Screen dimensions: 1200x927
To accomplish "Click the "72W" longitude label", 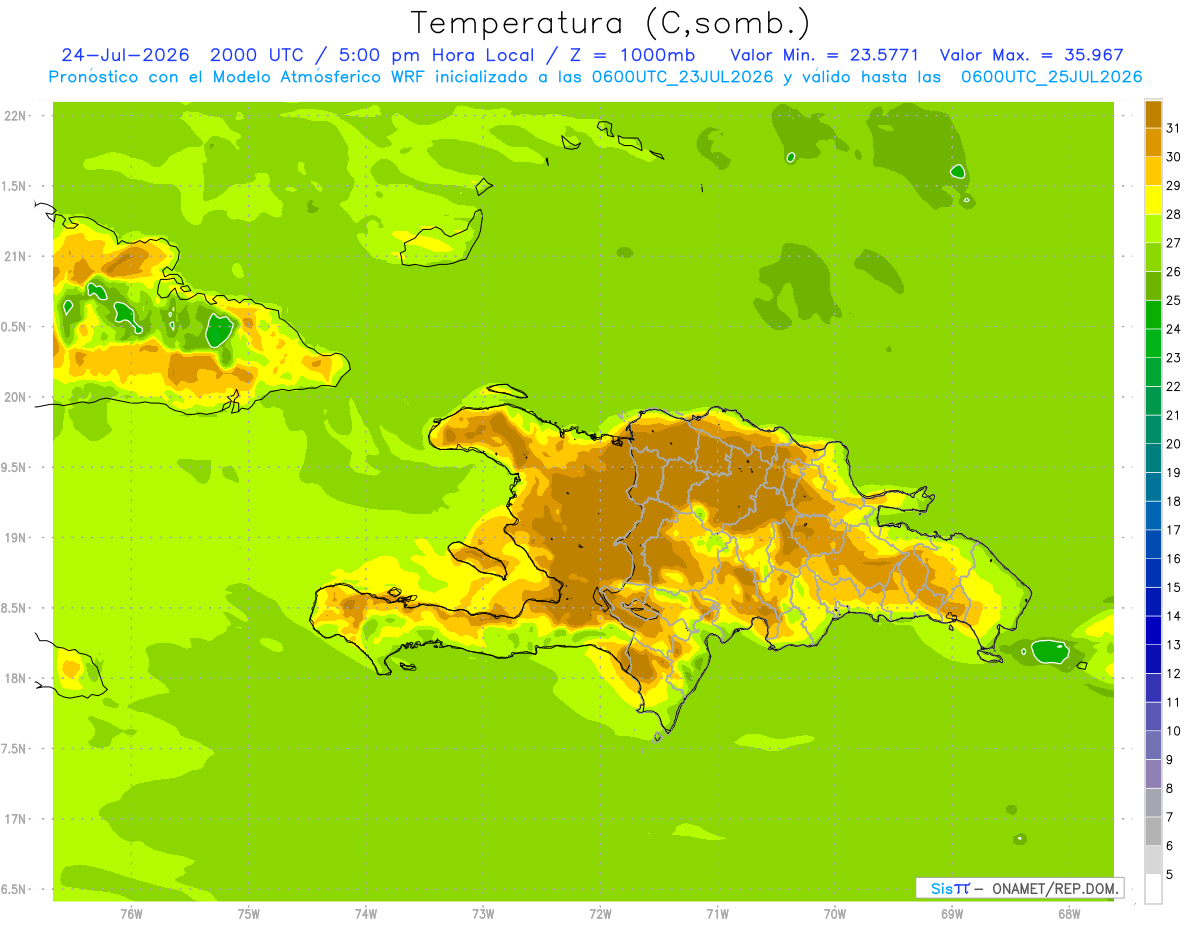I will pyautogui.click(x=600, y=913).
